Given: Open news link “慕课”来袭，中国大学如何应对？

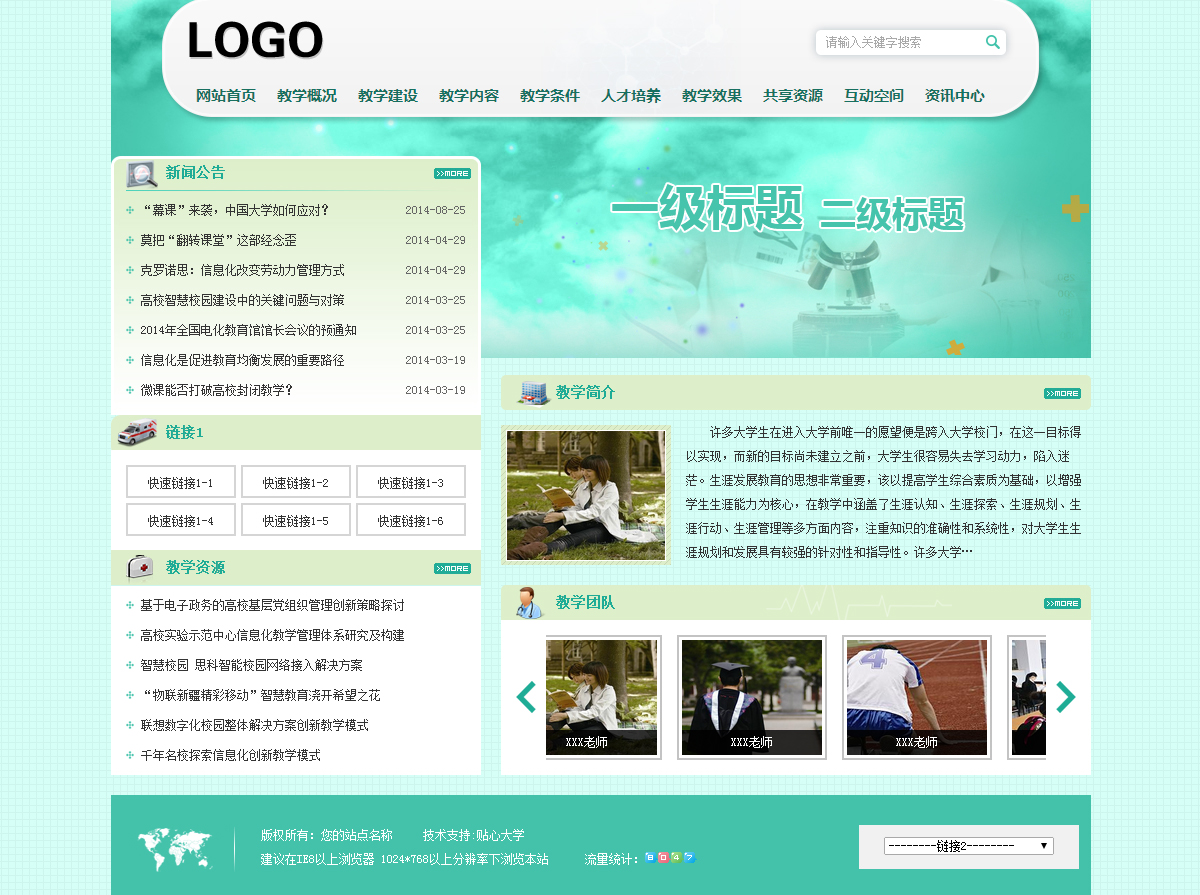Looking at the screenshot, I should [x=235, y=211].
